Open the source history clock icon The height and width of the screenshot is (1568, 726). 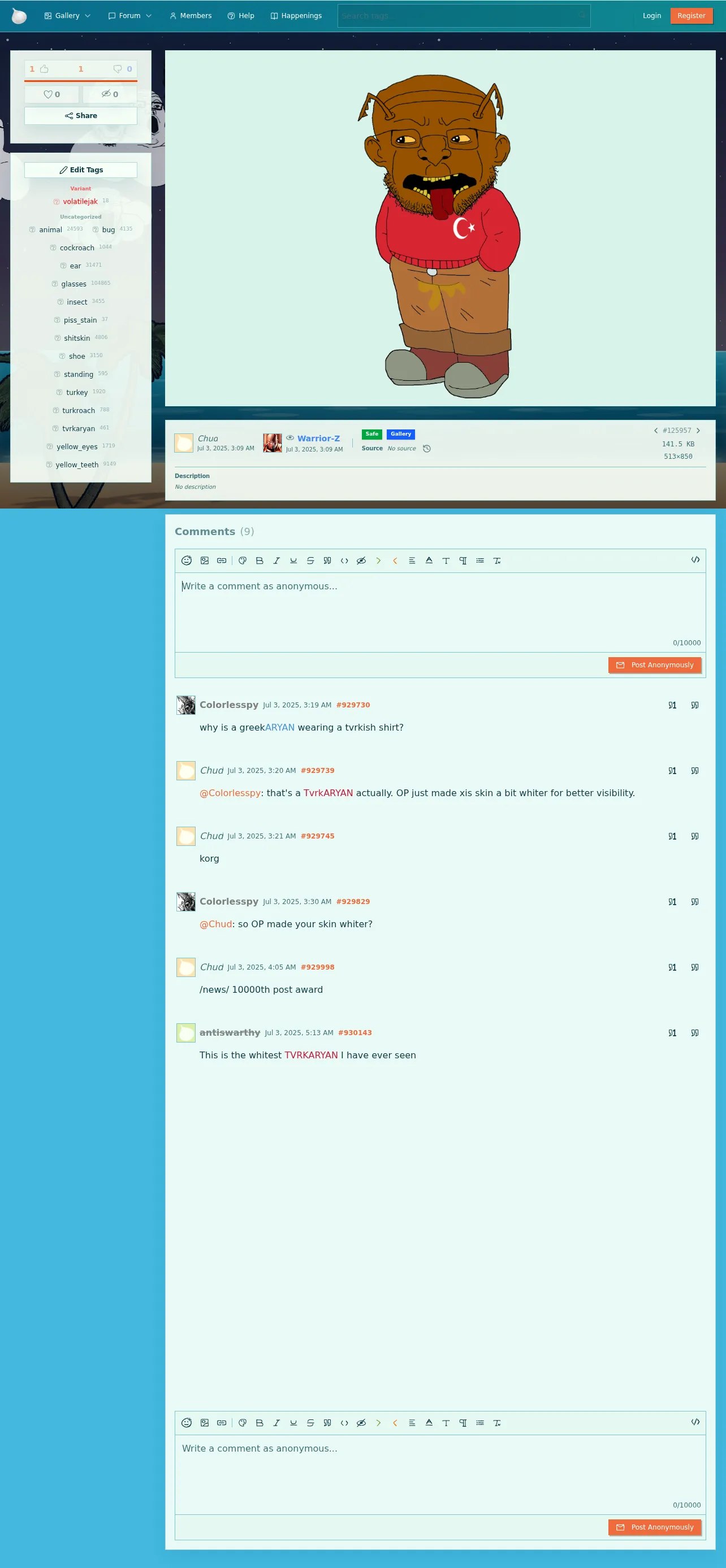coord(427,449)
